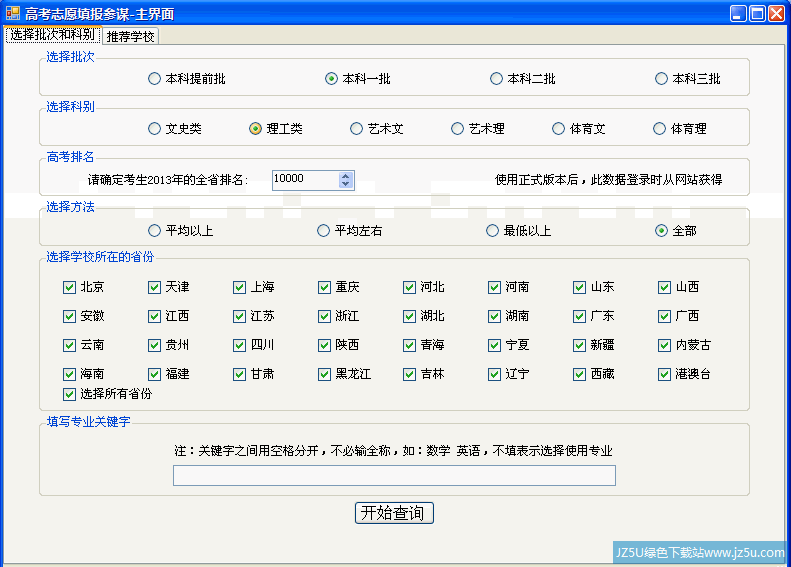Toggle the 青海 checkbox
The height and width of the screenshot is (567, 791).
coord(409,346)
